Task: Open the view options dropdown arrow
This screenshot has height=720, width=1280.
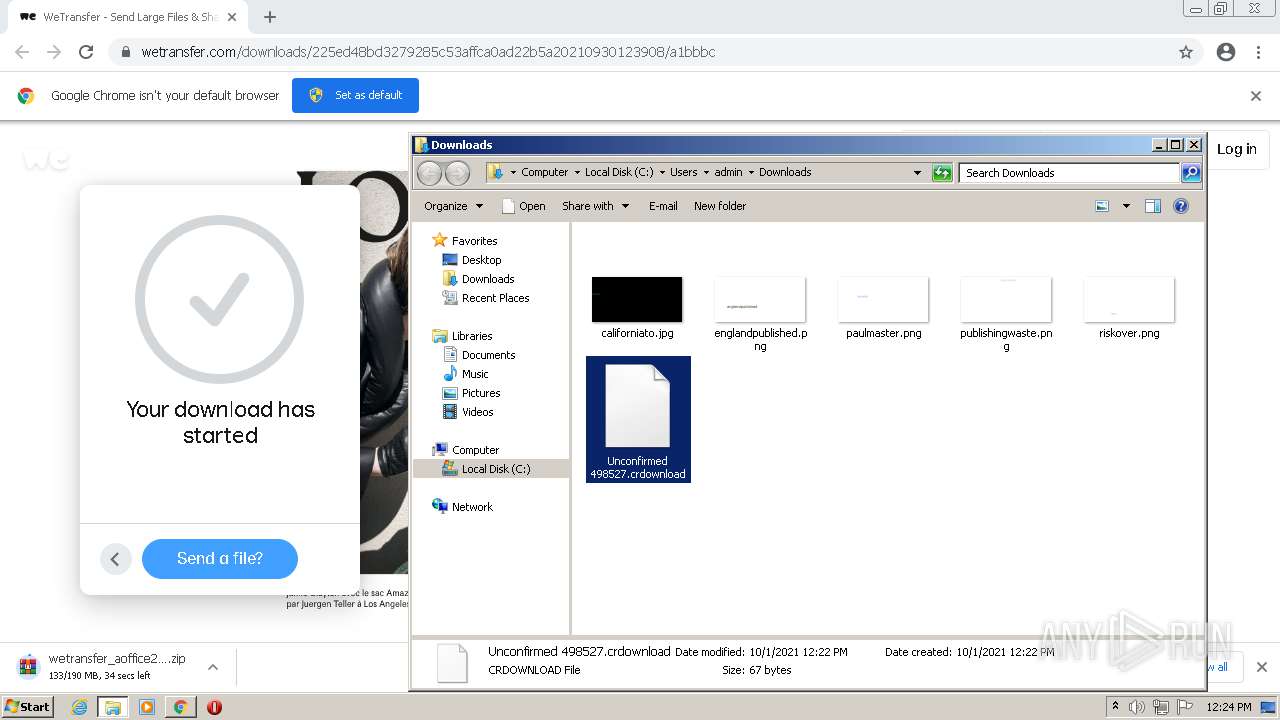Action: [x=1126, y=206]
